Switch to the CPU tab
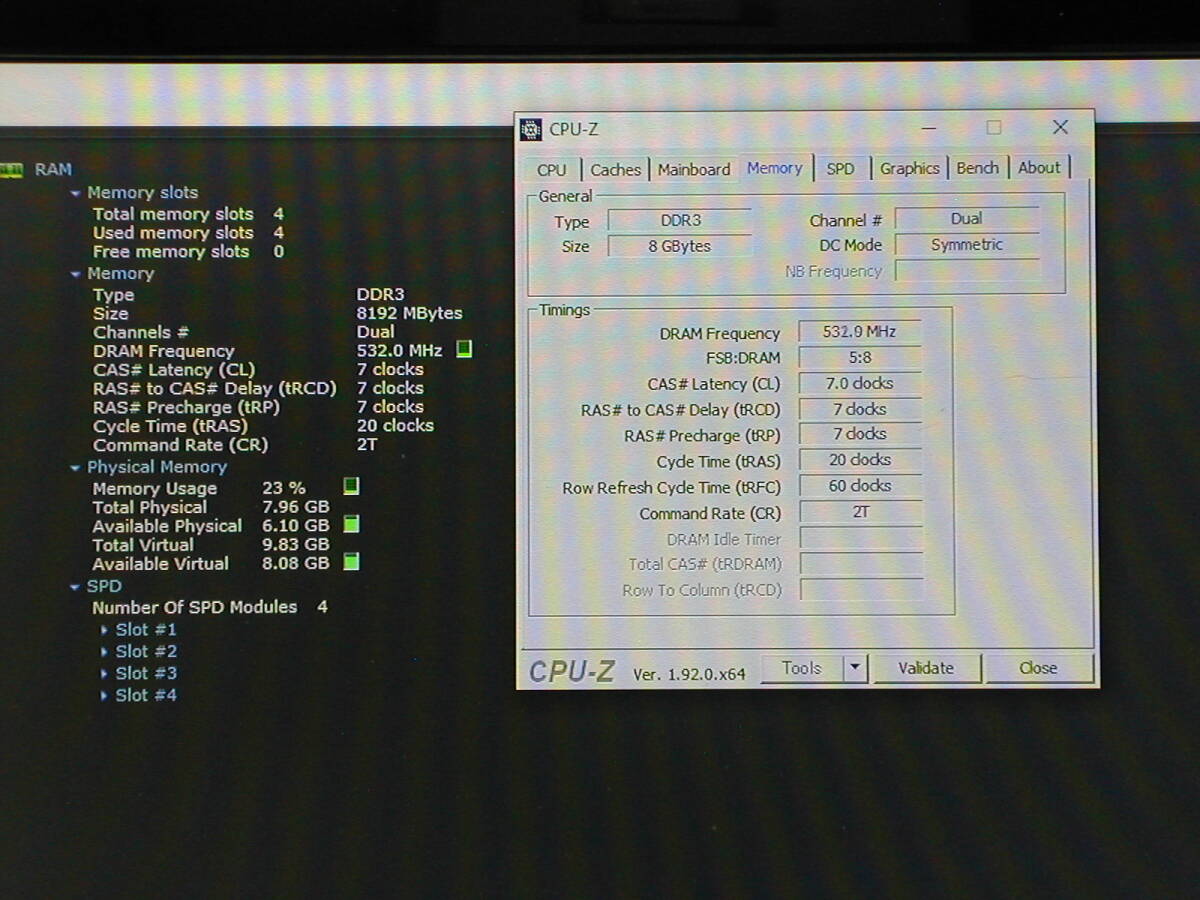 click(552, 169)
